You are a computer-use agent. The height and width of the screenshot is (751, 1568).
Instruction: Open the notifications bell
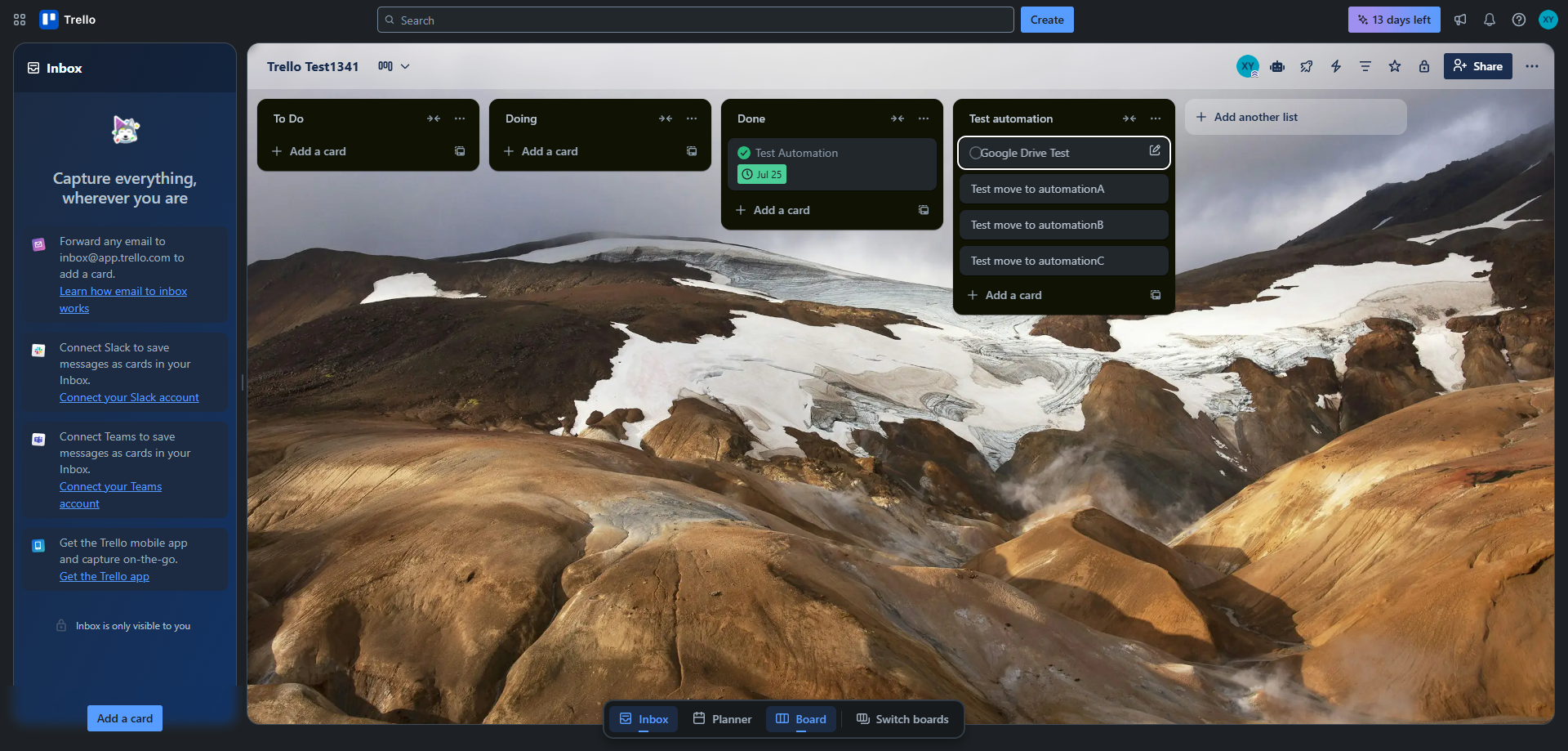pyautogui.click(x=1490, y=20)
